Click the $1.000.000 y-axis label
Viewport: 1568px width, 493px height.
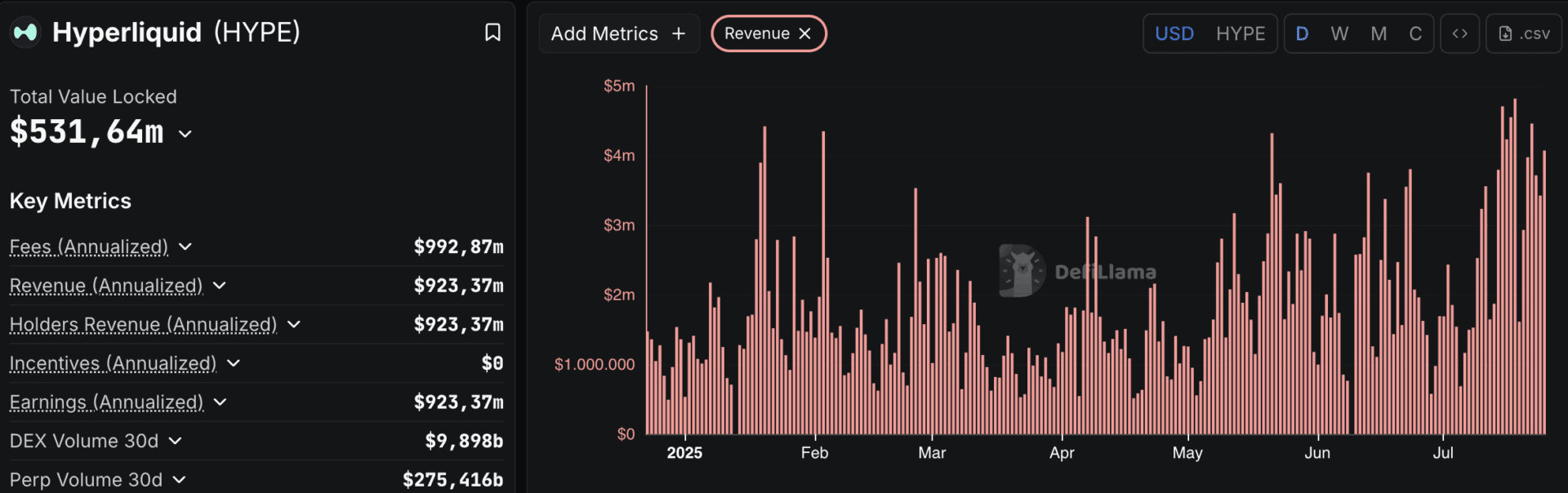[595, 364]
